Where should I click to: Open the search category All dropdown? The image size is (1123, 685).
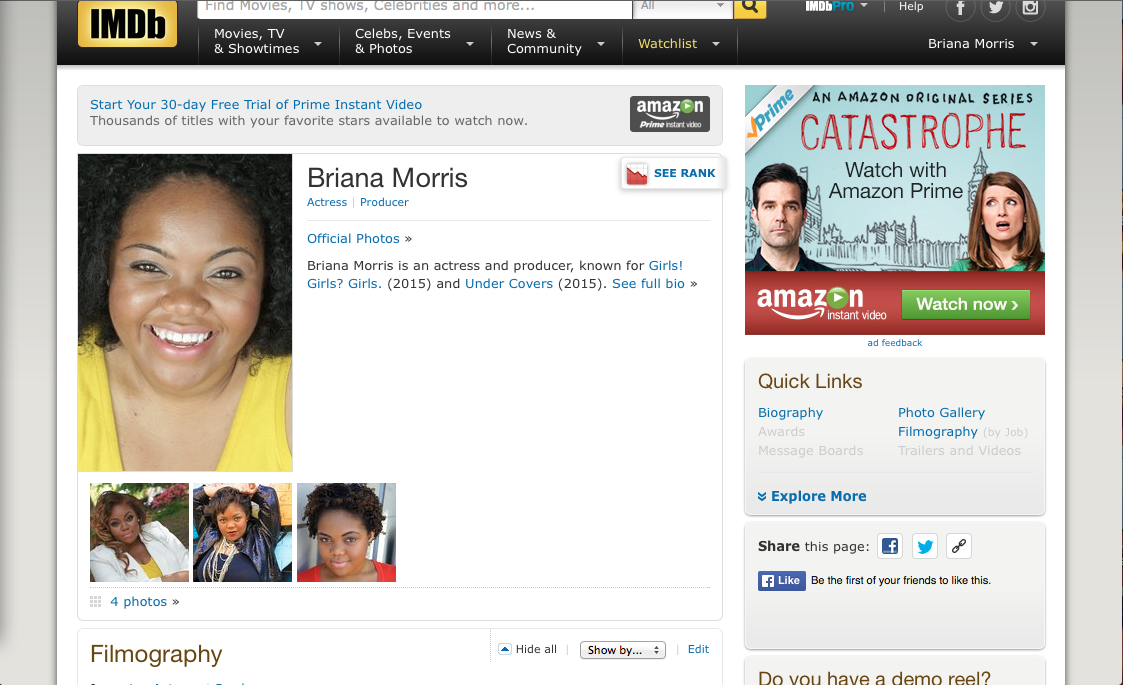[684, 7]
